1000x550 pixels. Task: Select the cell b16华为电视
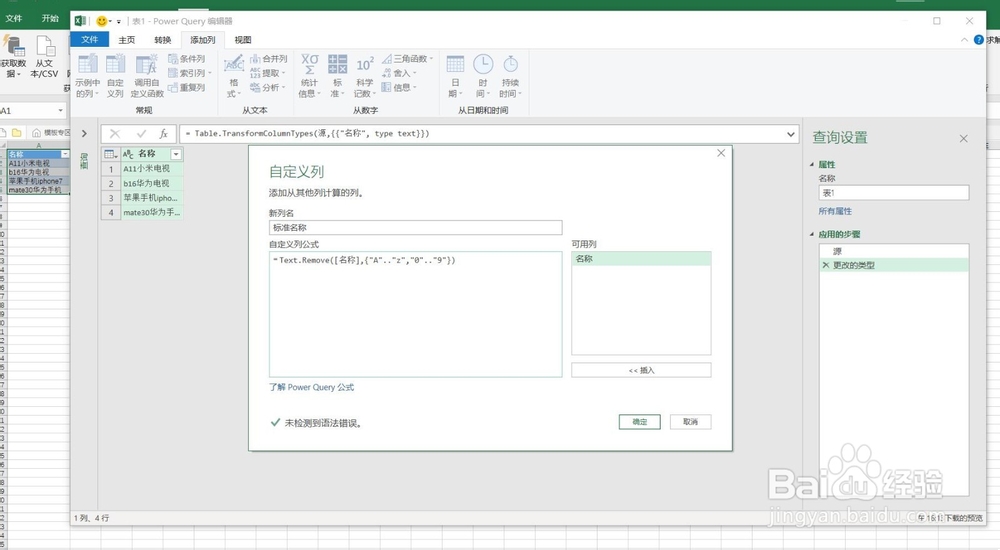click(151, 183)
